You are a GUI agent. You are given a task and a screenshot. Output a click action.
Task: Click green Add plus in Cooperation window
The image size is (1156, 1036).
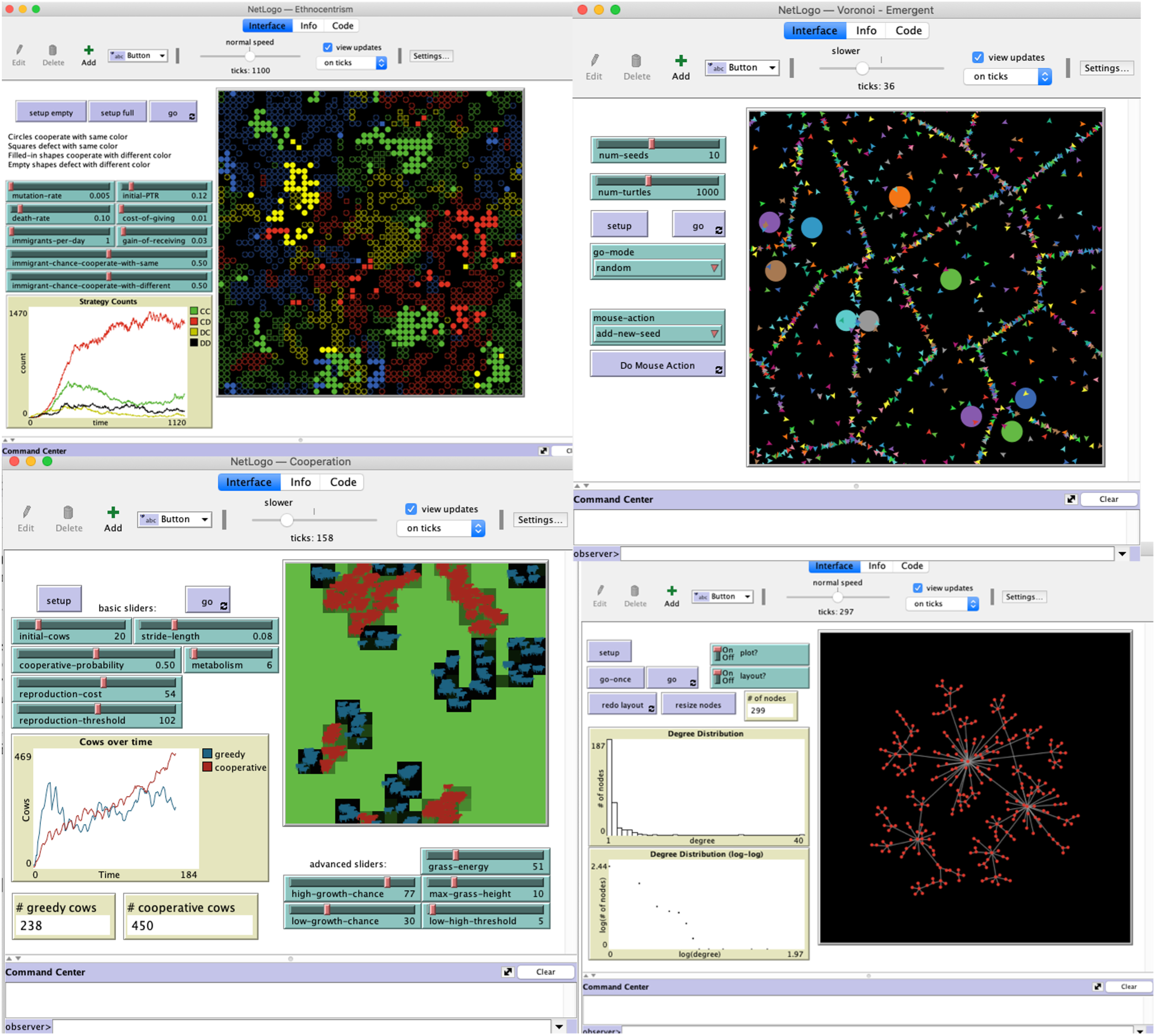pos(113,512)
